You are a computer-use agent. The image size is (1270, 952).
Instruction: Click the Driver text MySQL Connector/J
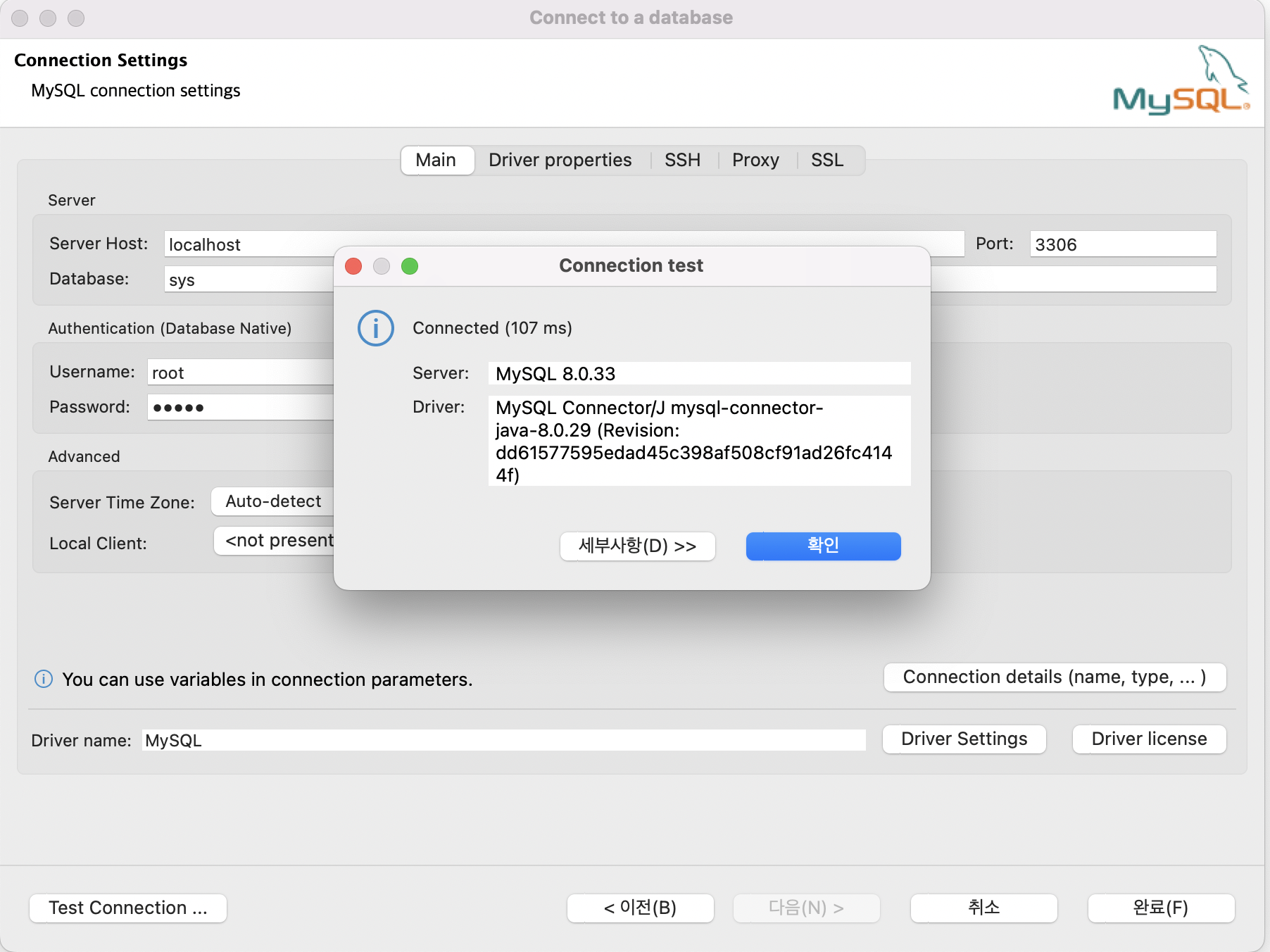(700, 441)
